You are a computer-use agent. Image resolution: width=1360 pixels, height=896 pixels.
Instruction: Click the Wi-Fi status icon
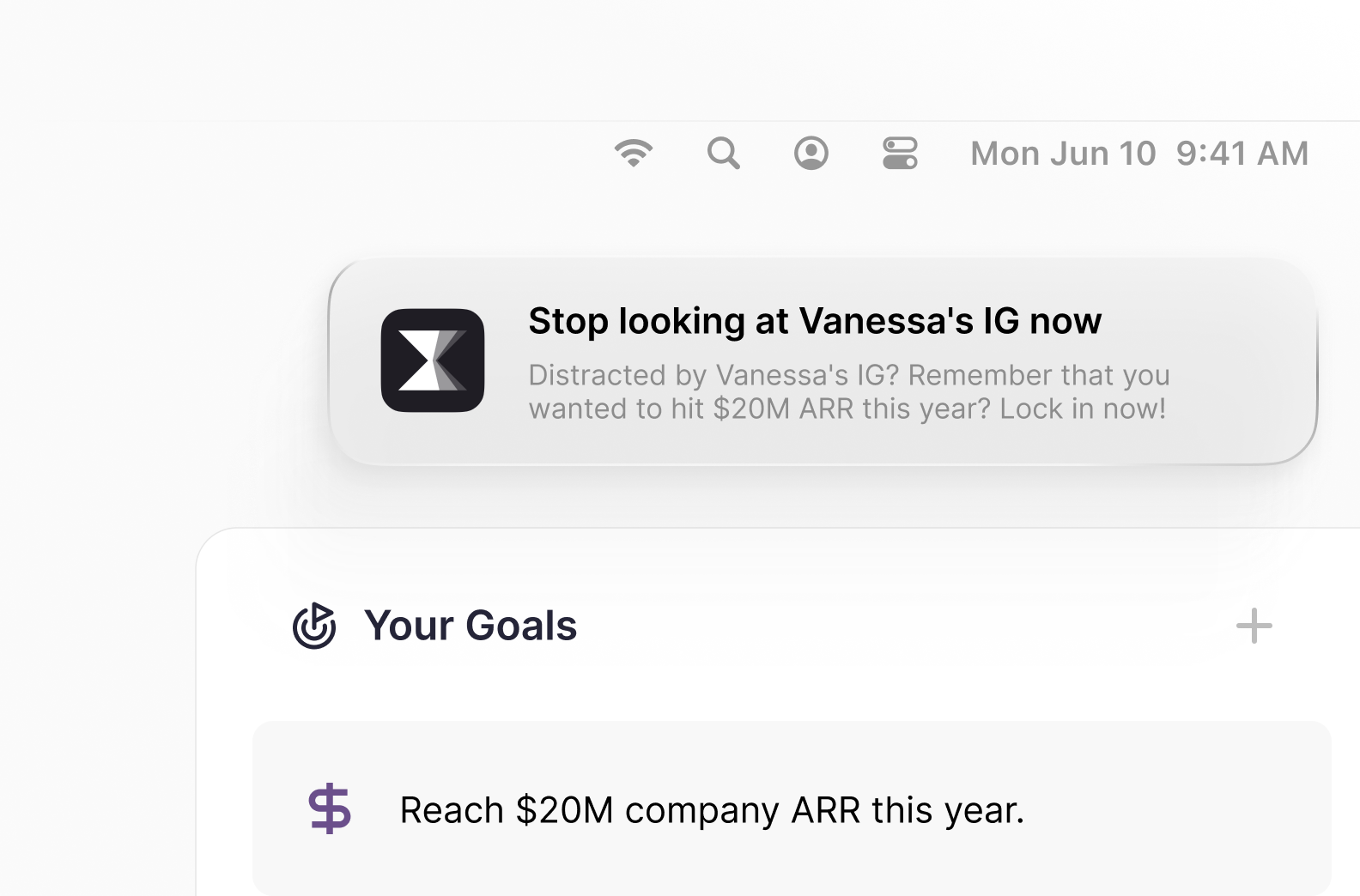634,153
